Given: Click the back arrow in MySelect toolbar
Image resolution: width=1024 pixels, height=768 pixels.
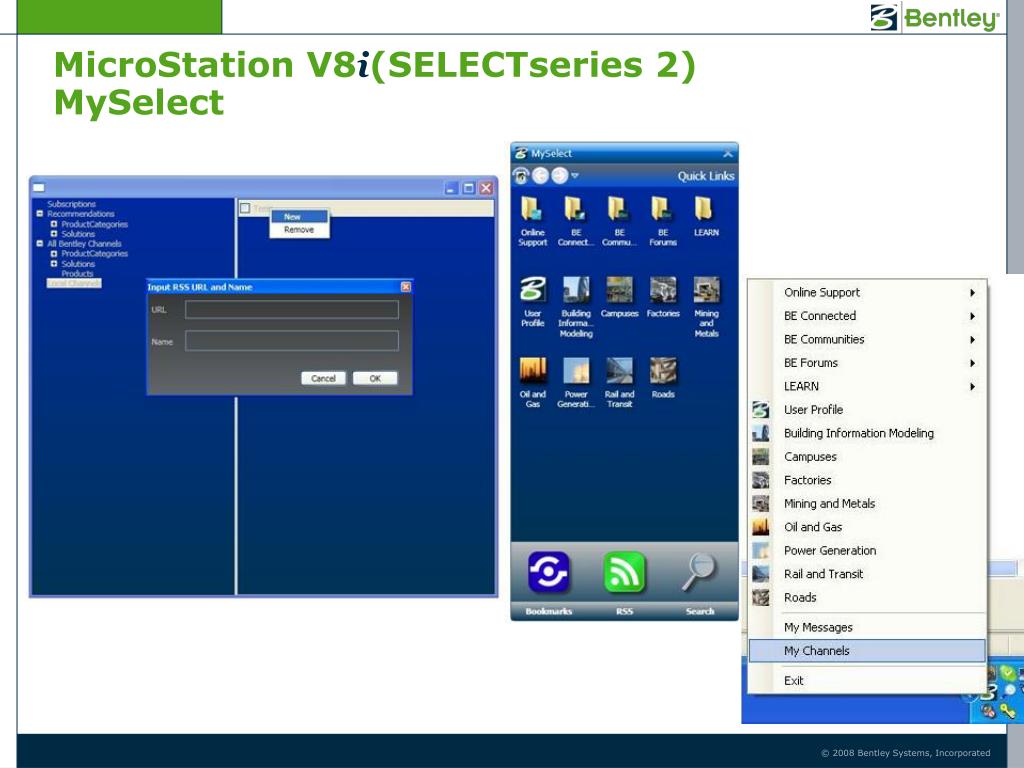Looking at the screenshot, I should [540, 176].
